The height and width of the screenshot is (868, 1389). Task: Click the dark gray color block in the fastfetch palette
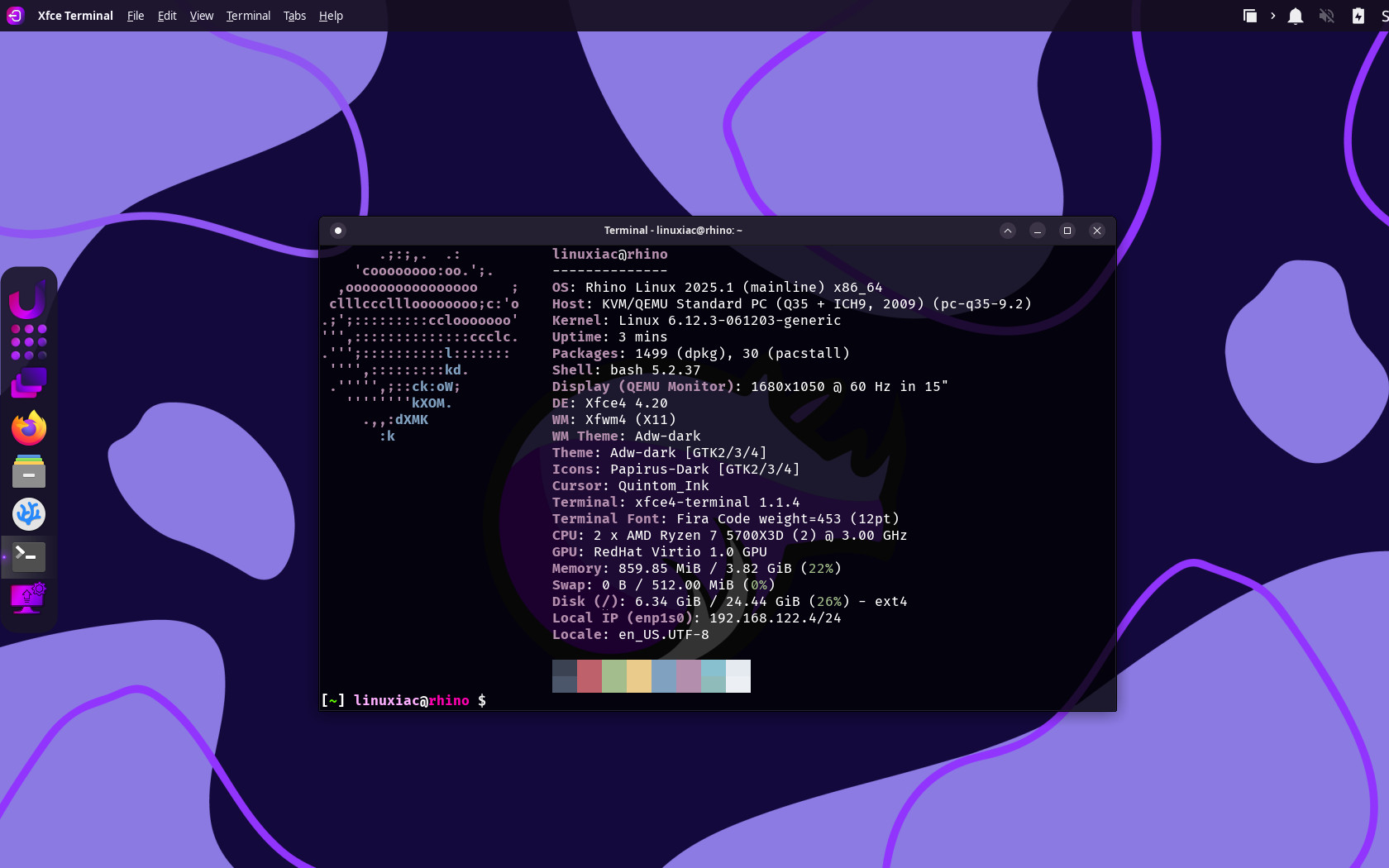pyautogui.click(x=565, y=676)
